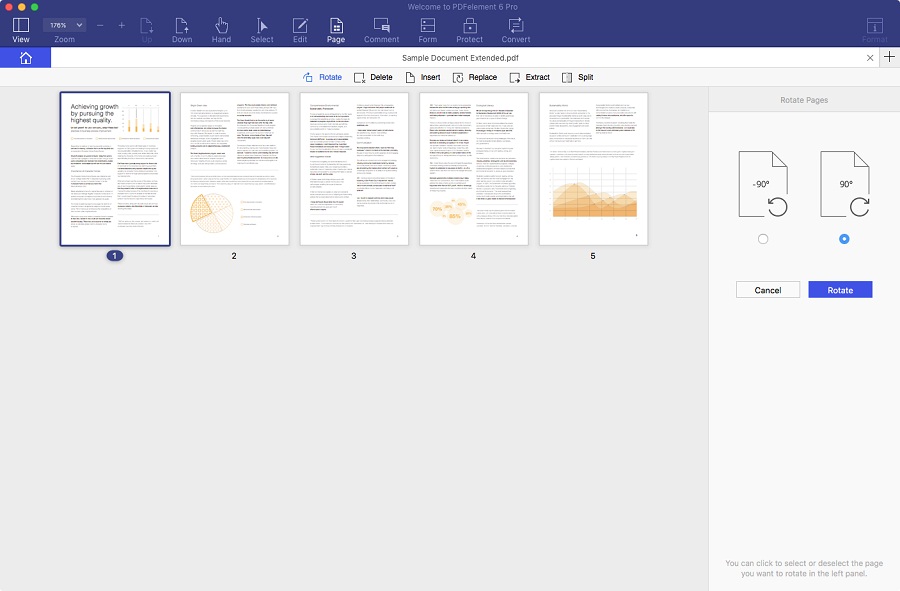Click the Rotate button to apply rotation
Viewport: 900px width, 591px height.
[x=840, y=289]
